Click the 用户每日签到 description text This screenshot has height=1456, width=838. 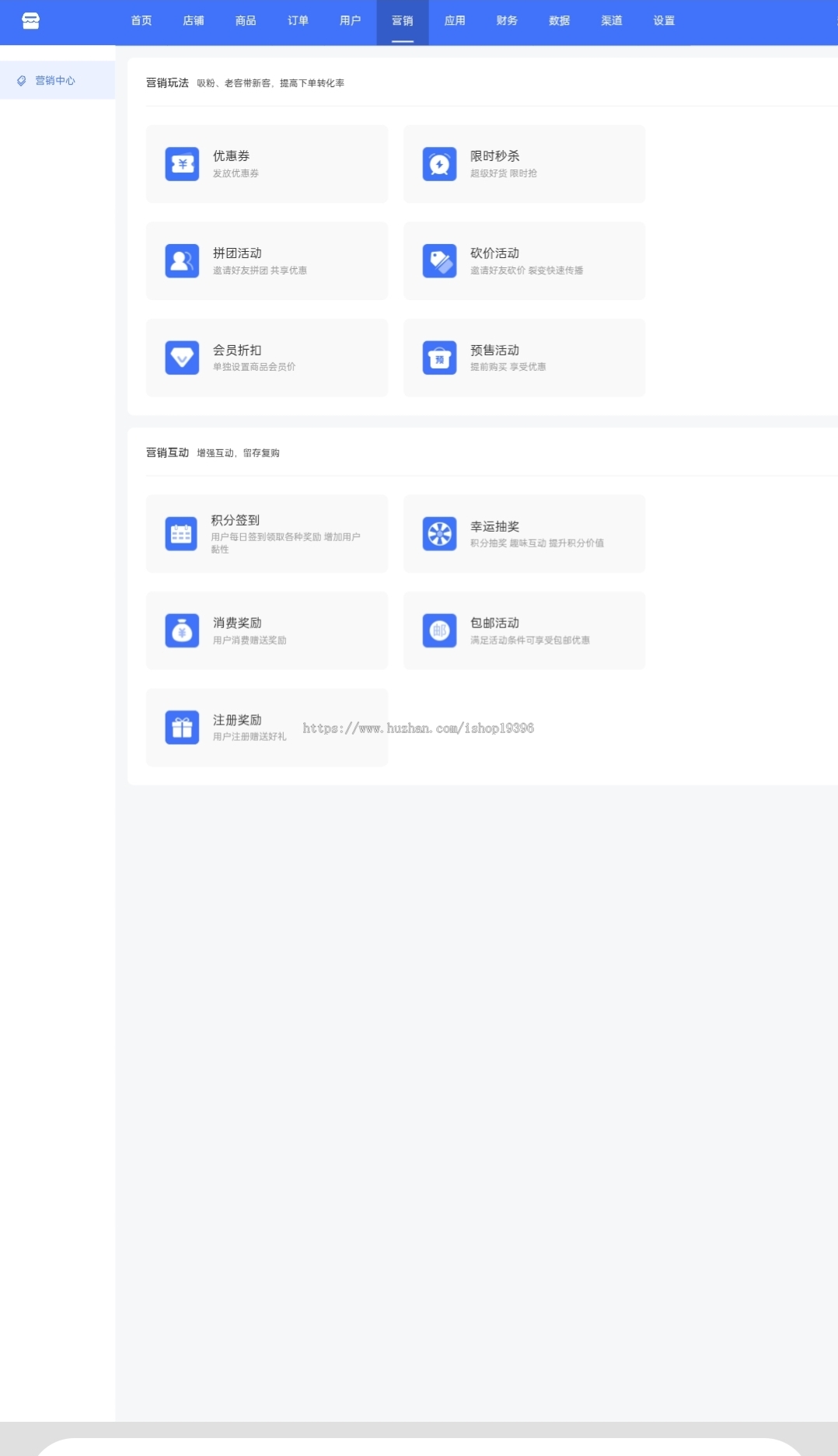[x=285, y=543]
